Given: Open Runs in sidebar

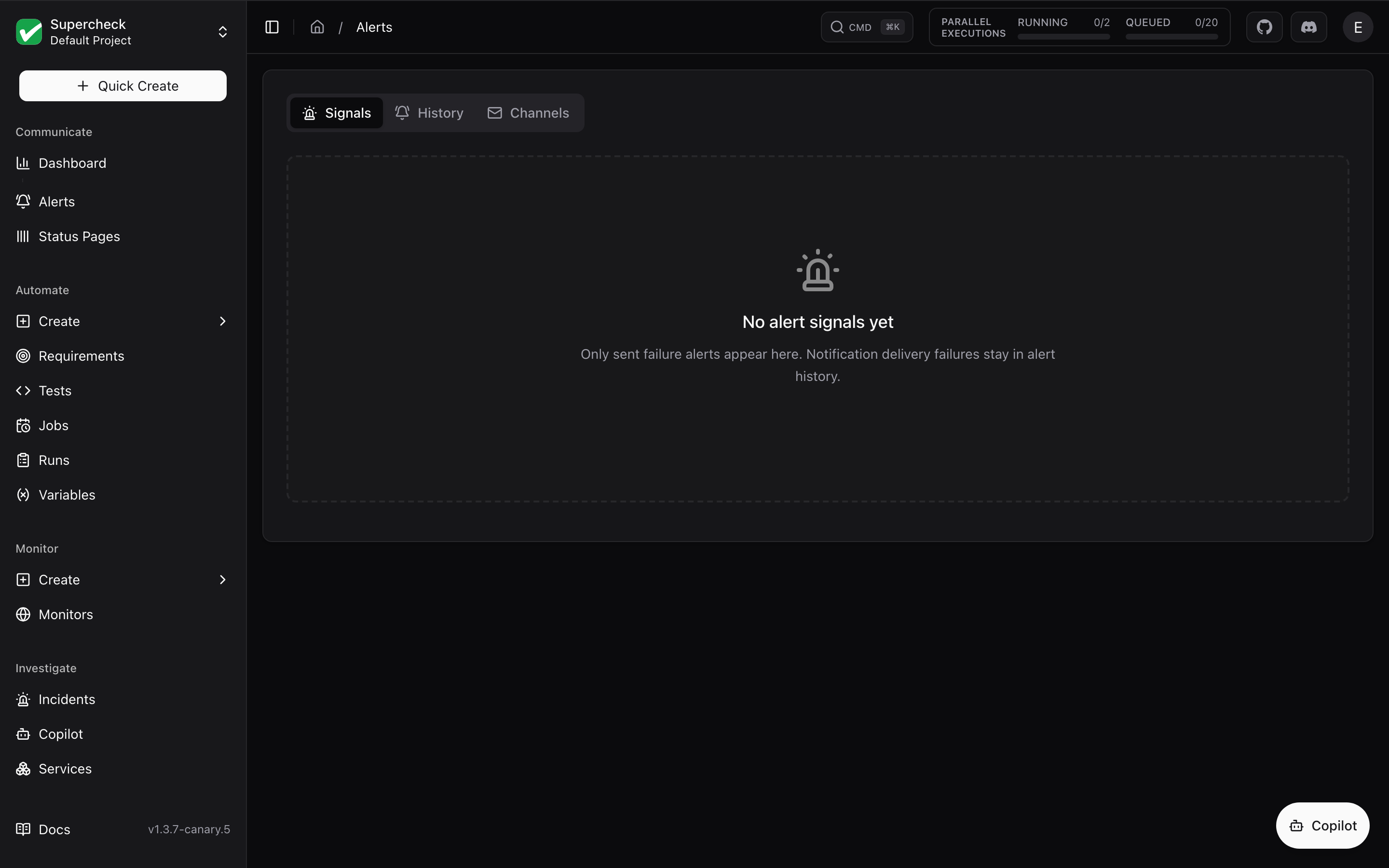Looking at the screenshot, I should pos(123,461).
